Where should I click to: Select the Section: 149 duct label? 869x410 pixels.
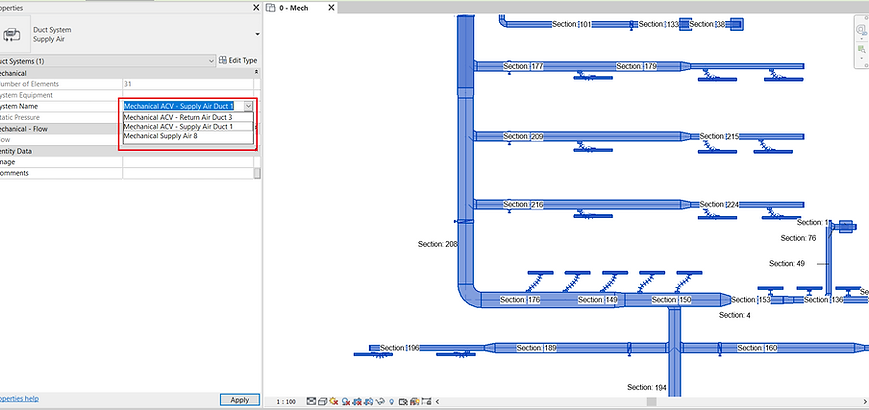[597, 300]
